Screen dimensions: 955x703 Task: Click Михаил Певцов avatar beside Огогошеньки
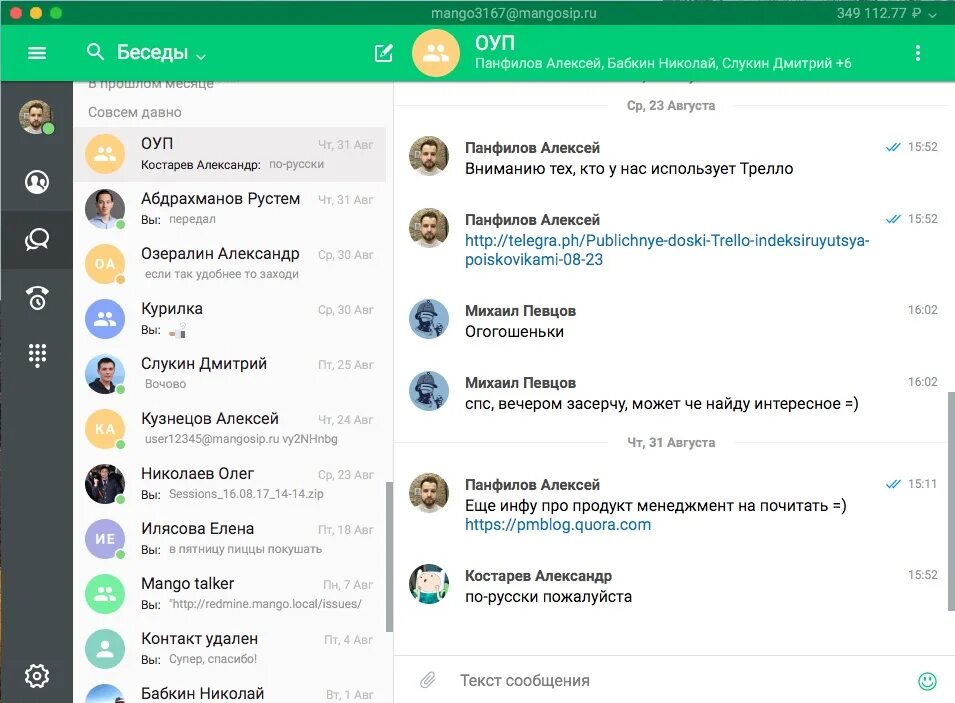429,319
